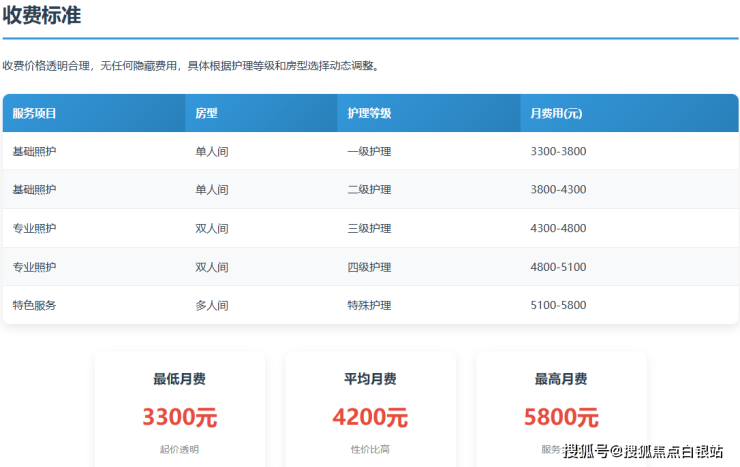The image size is (740, 467).
Task: Select the 一级护理 table cell
Action: click(369, 151)
